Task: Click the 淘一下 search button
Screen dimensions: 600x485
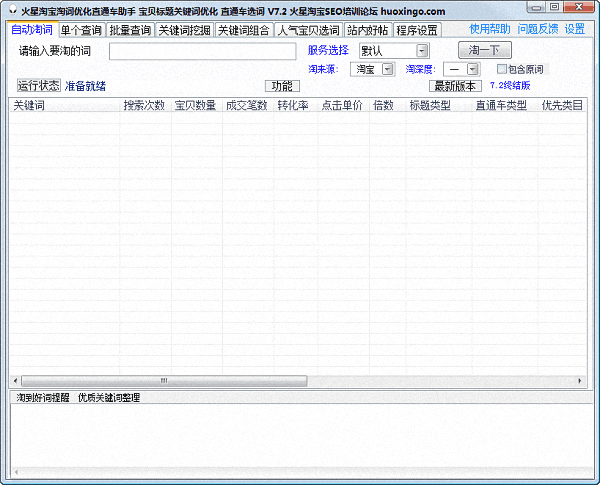Action: tap(484, 50)
